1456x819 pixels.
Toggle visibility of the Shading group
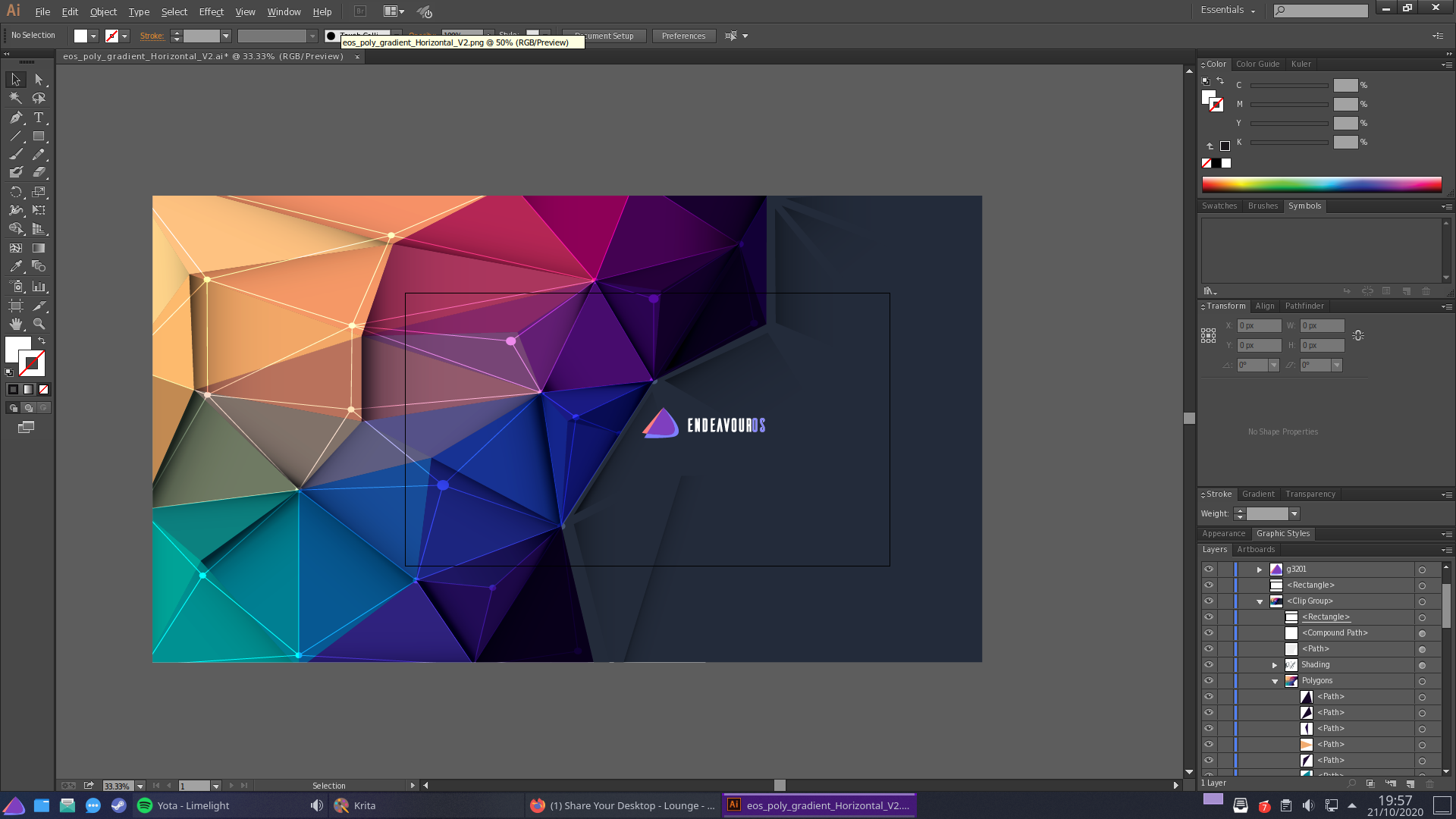[1209, 665]
